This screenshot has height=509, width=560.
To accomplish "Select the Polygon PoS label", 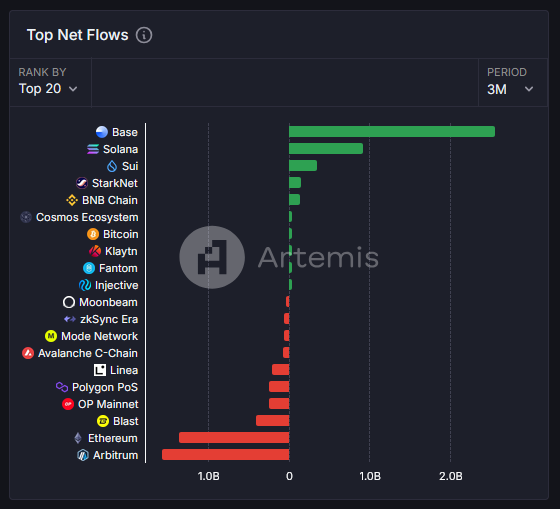I will (105, 387).
